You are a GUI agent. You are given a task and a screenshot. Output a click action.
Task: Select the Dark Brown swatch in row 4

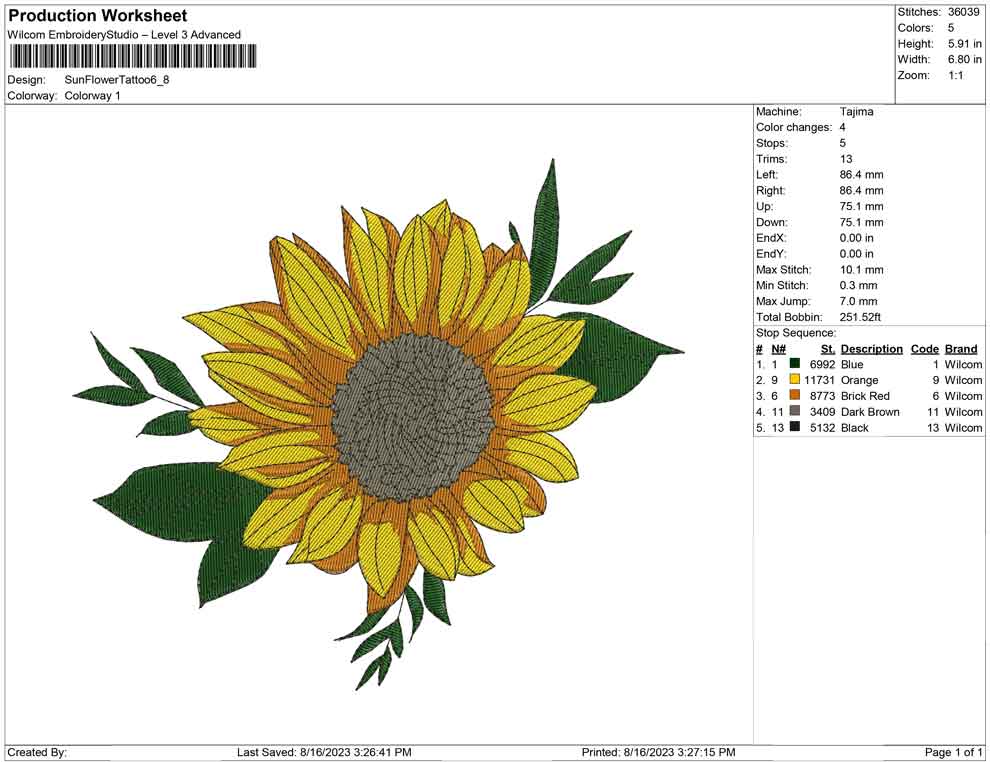click(x=794, y=412)
